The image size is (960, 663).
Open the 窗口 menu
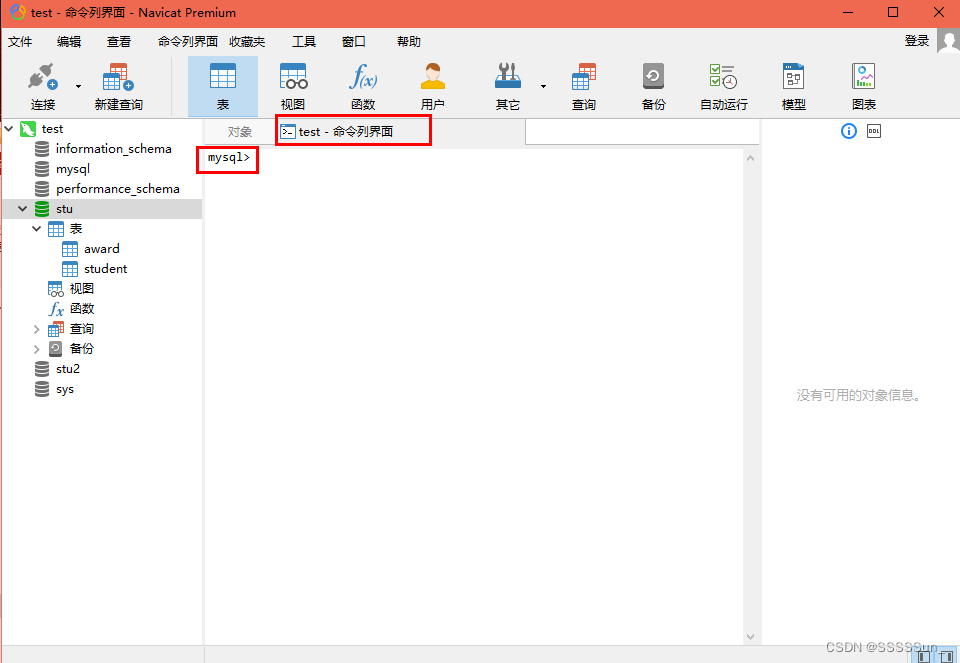[354, 42]
